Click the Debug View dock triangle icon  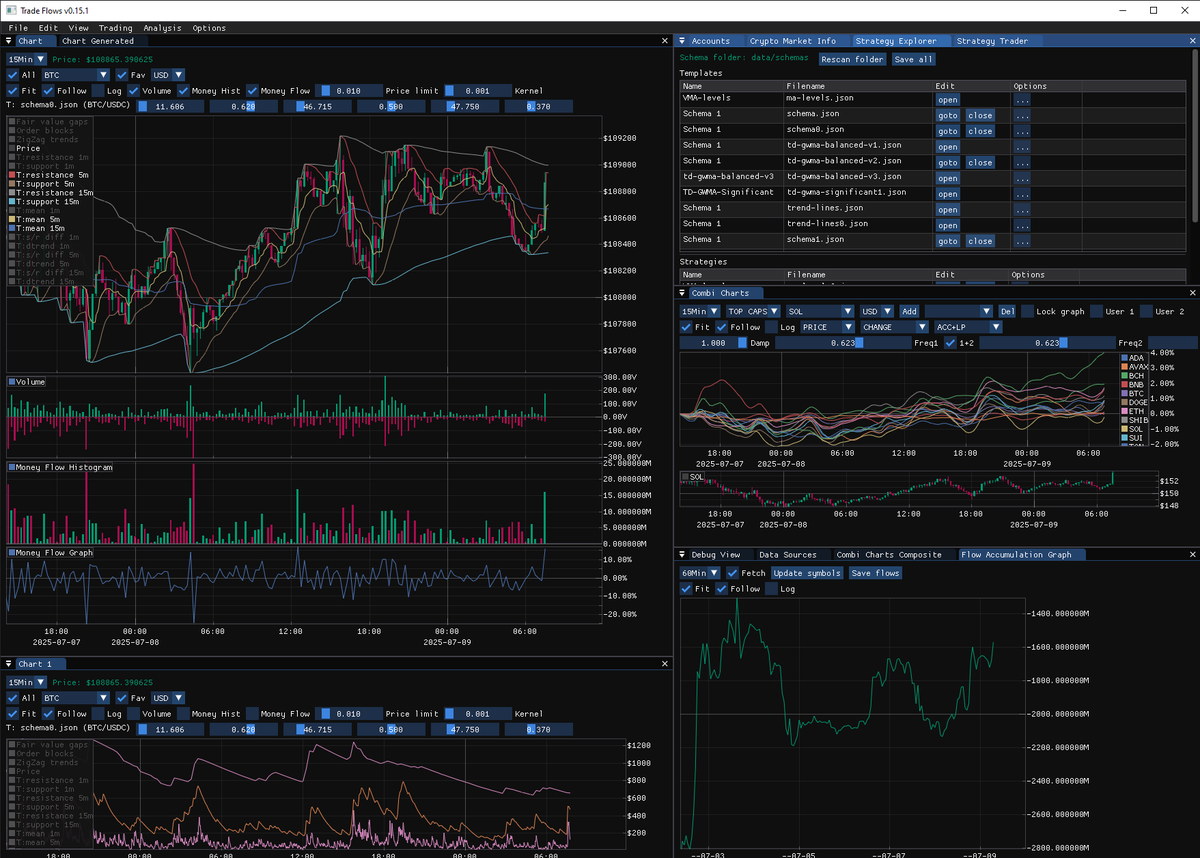[682, 554]
